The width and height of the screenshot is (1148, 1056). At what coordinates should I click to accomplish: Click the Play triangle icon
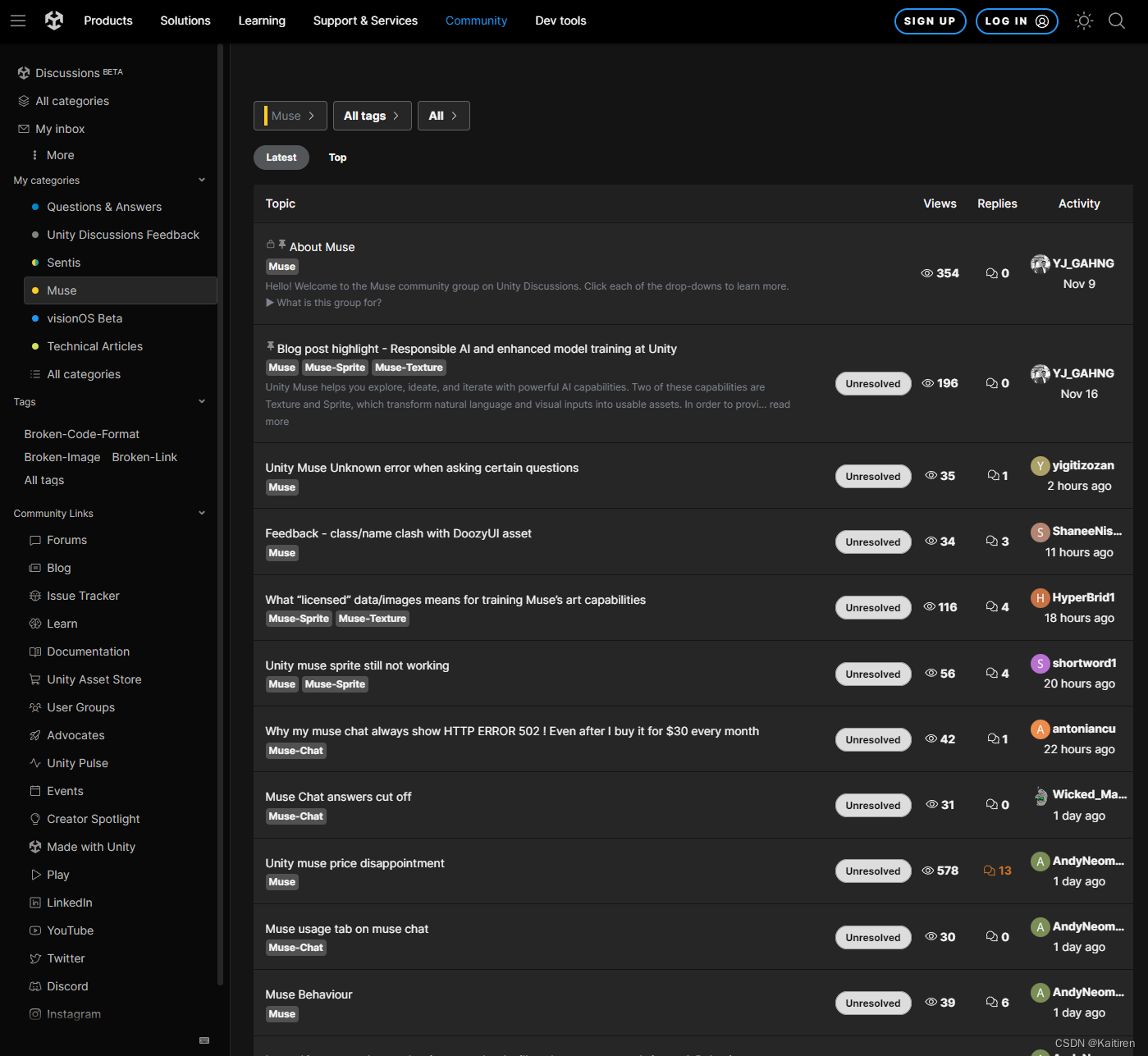[x=35, y=875]
